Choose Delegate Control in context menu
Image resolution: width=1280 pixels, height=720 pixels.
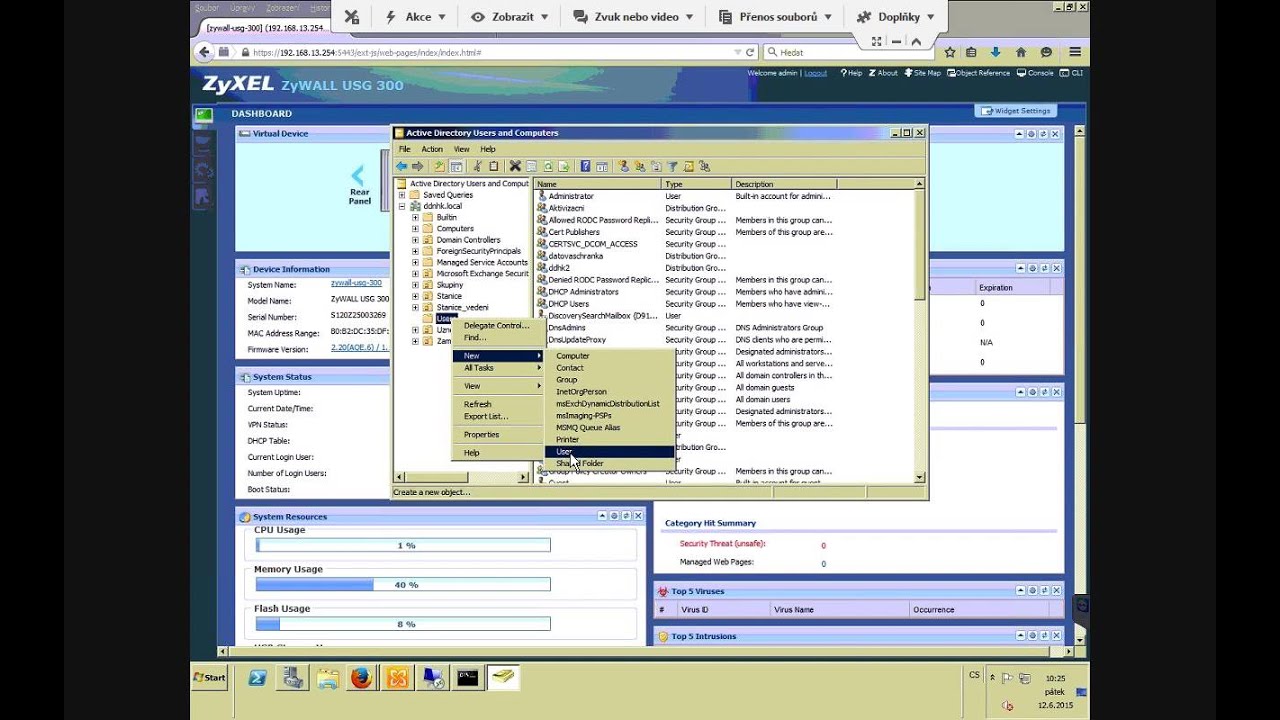(497, 326)
